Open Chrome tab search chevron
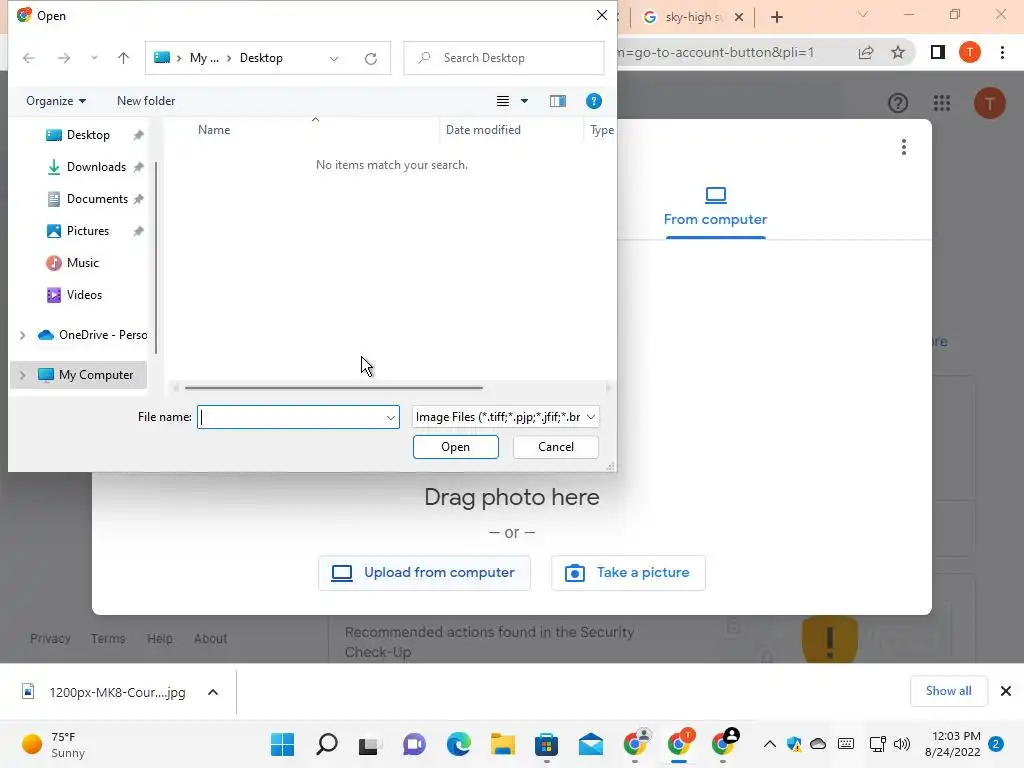 point(863,14)
